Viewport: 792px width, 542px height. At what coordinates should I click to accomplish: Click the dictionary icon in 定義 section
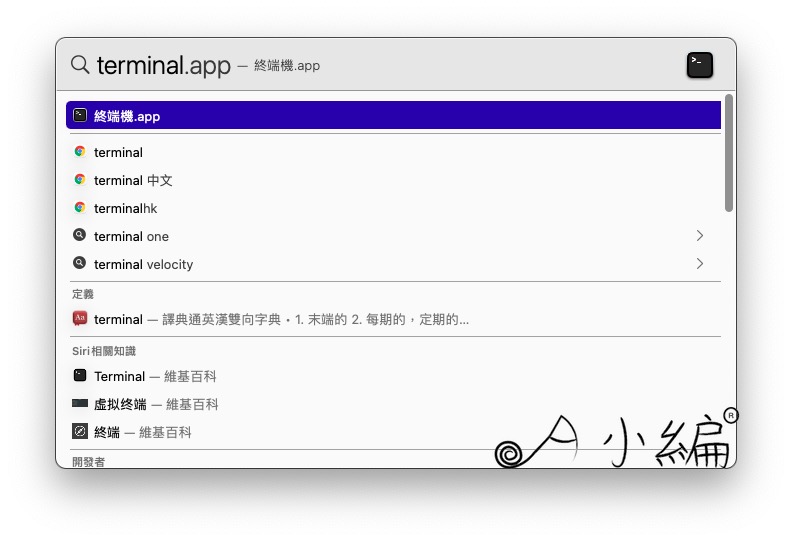click(x=80, y=319)
